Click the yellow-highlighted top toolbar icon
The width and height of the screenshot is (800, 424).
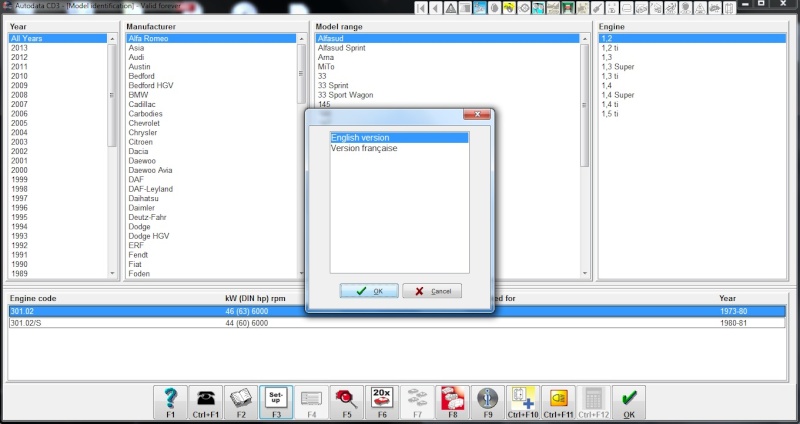pos(509,8)
